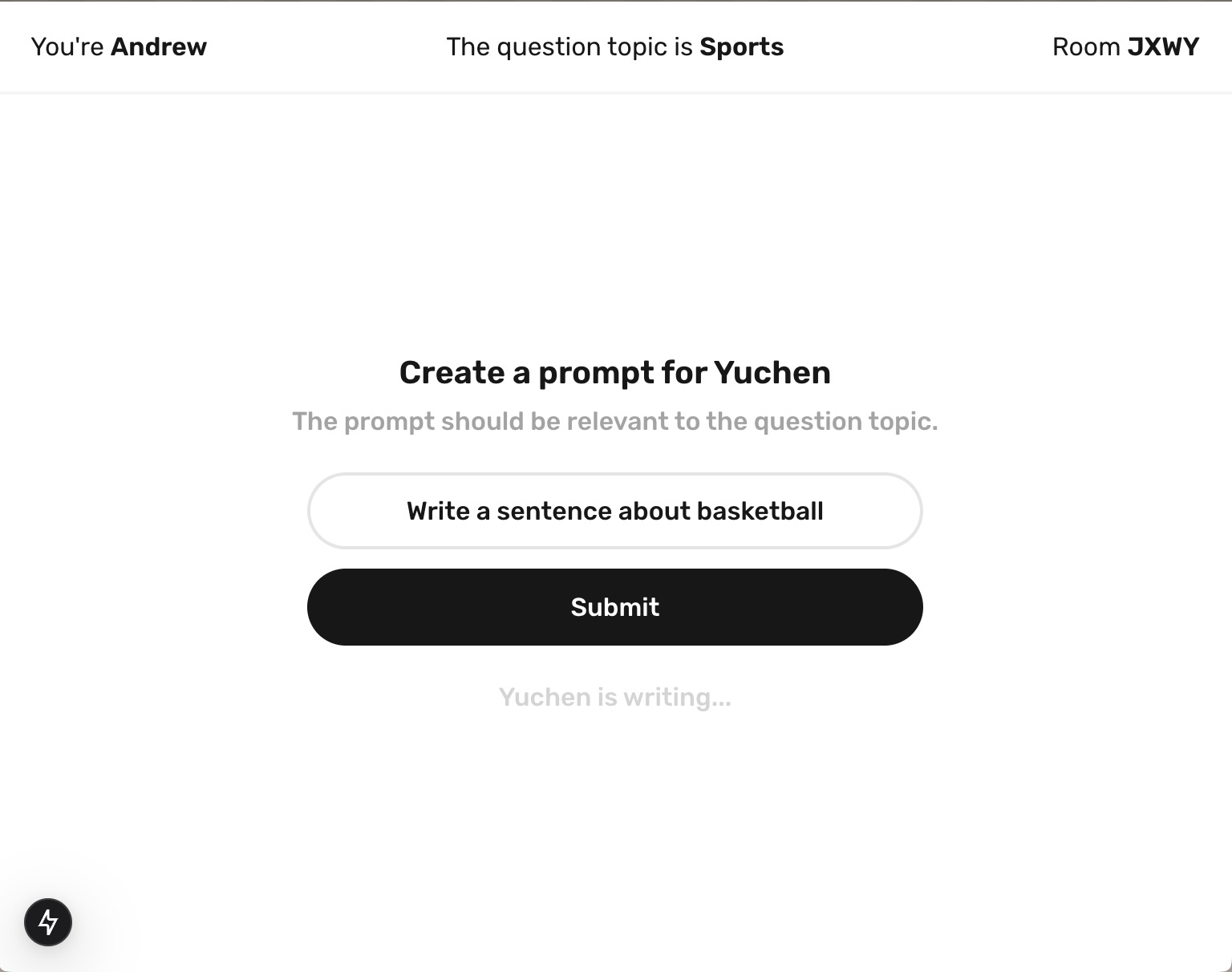The height and width of the screenshot is (972, 1232).
Task: Click the 'Create a prompt for Yuchen' heading
Action: [x=615, y=372]
